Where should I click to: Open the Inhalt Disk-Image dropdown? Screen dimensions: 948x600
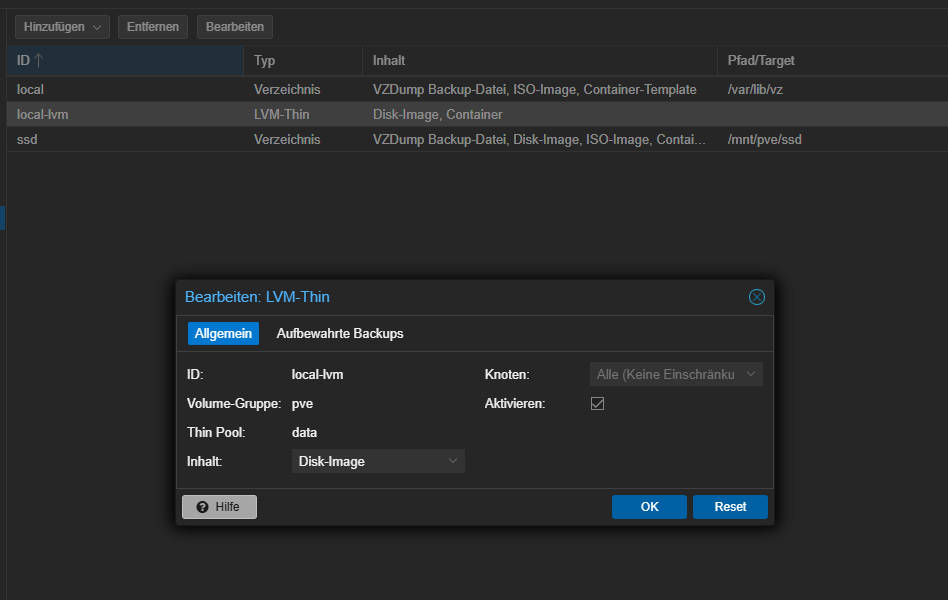click(x=378, y=461)
